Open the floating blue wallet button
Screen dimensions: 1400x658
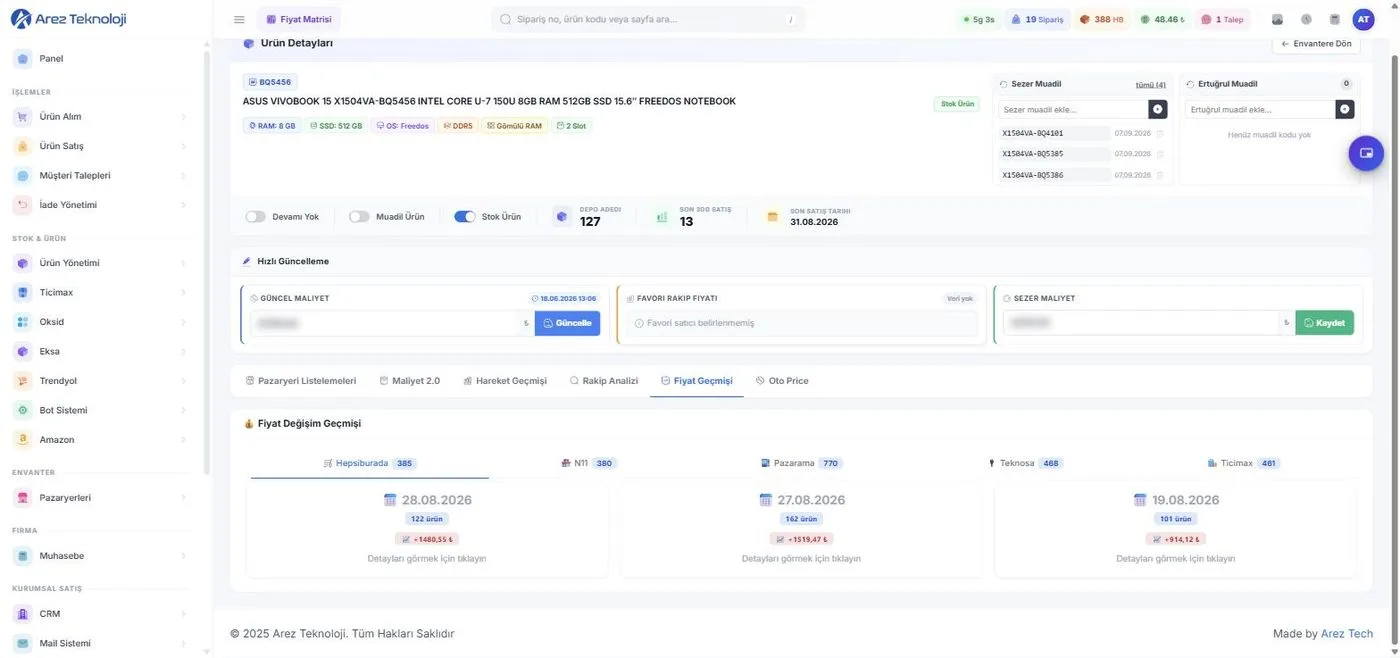pos(1366,153)
